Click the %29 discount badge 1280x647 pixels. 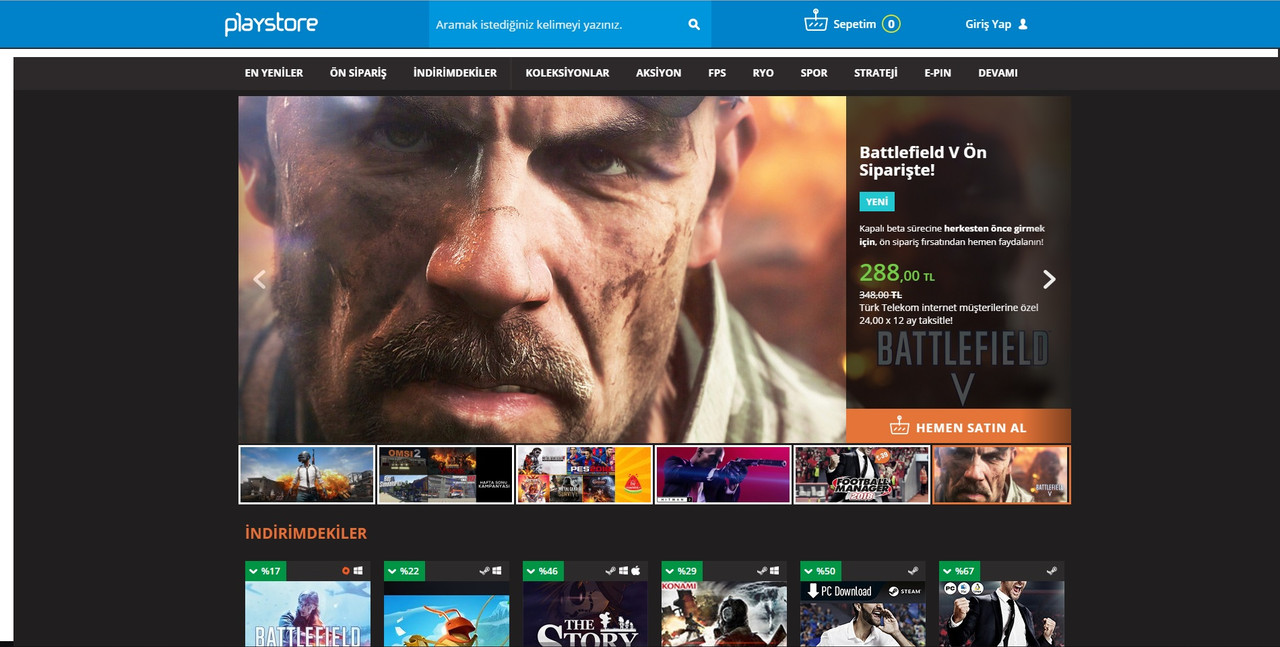click(x=683, y=571)
